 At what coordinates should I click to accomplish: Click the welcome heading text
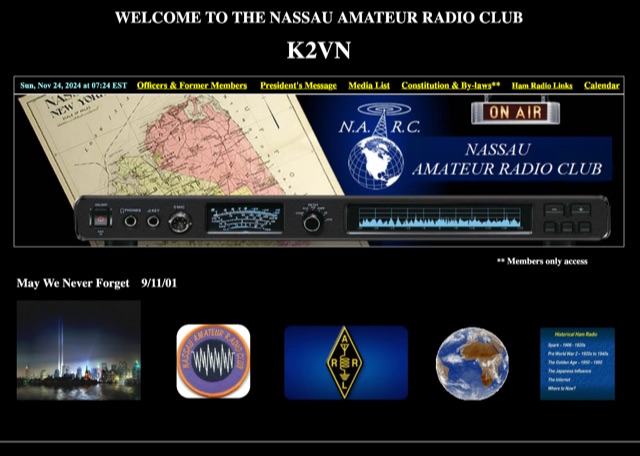point(319,18)
